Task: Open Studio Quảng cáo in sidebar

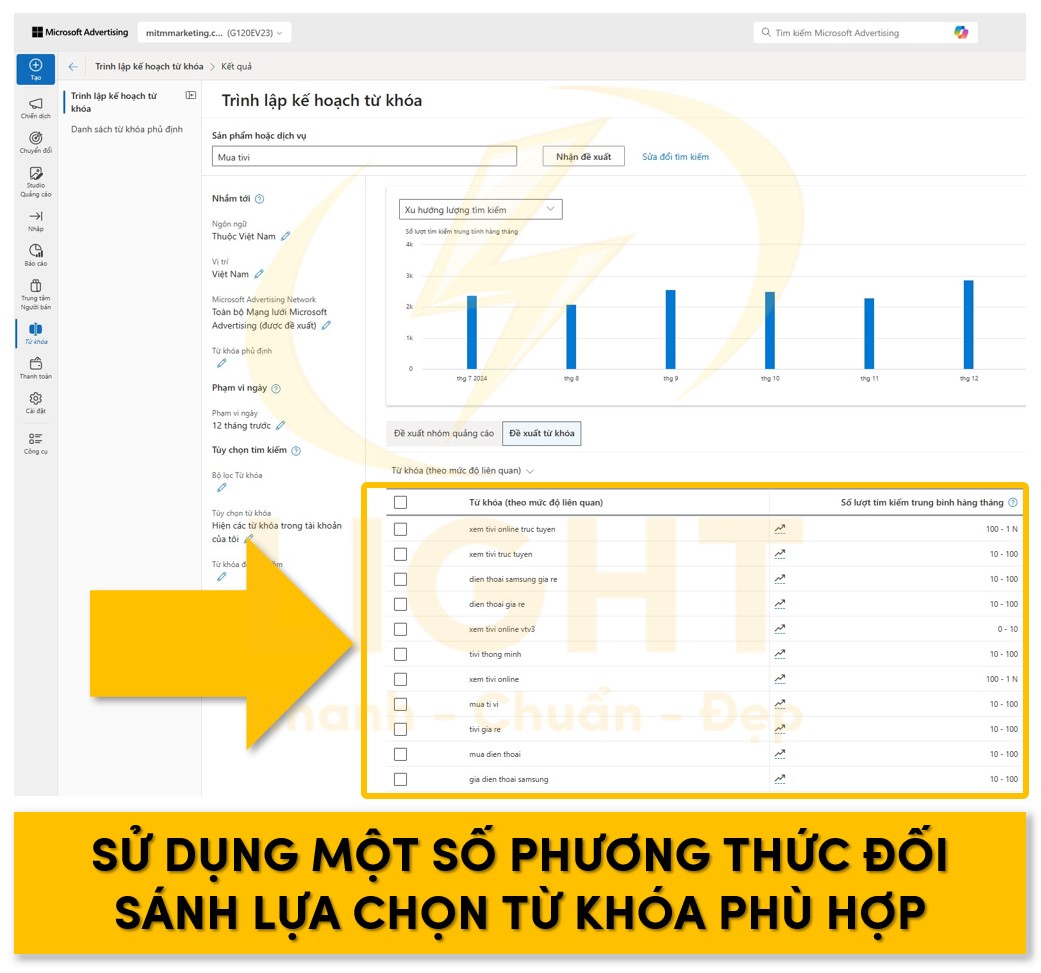Action: click(x=35, y=182)
